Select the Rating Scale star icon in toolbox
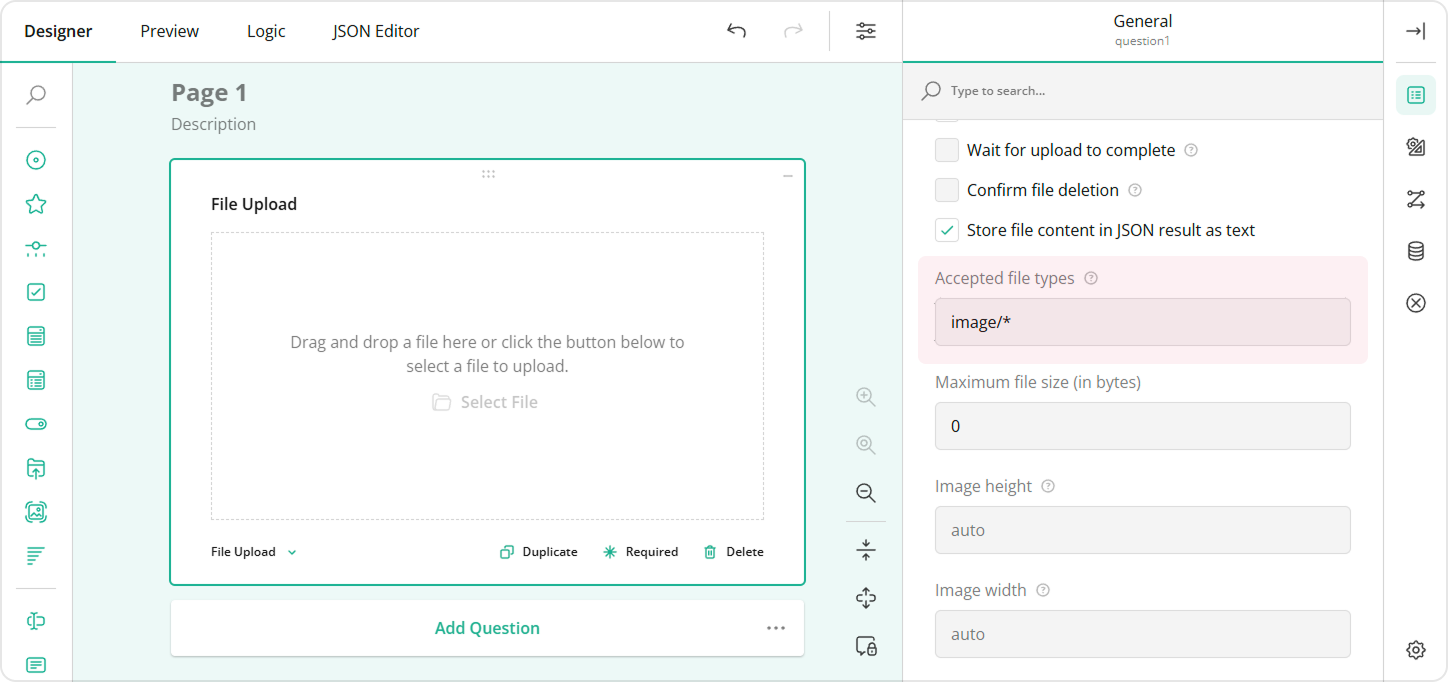 click(x=35, y=203)
